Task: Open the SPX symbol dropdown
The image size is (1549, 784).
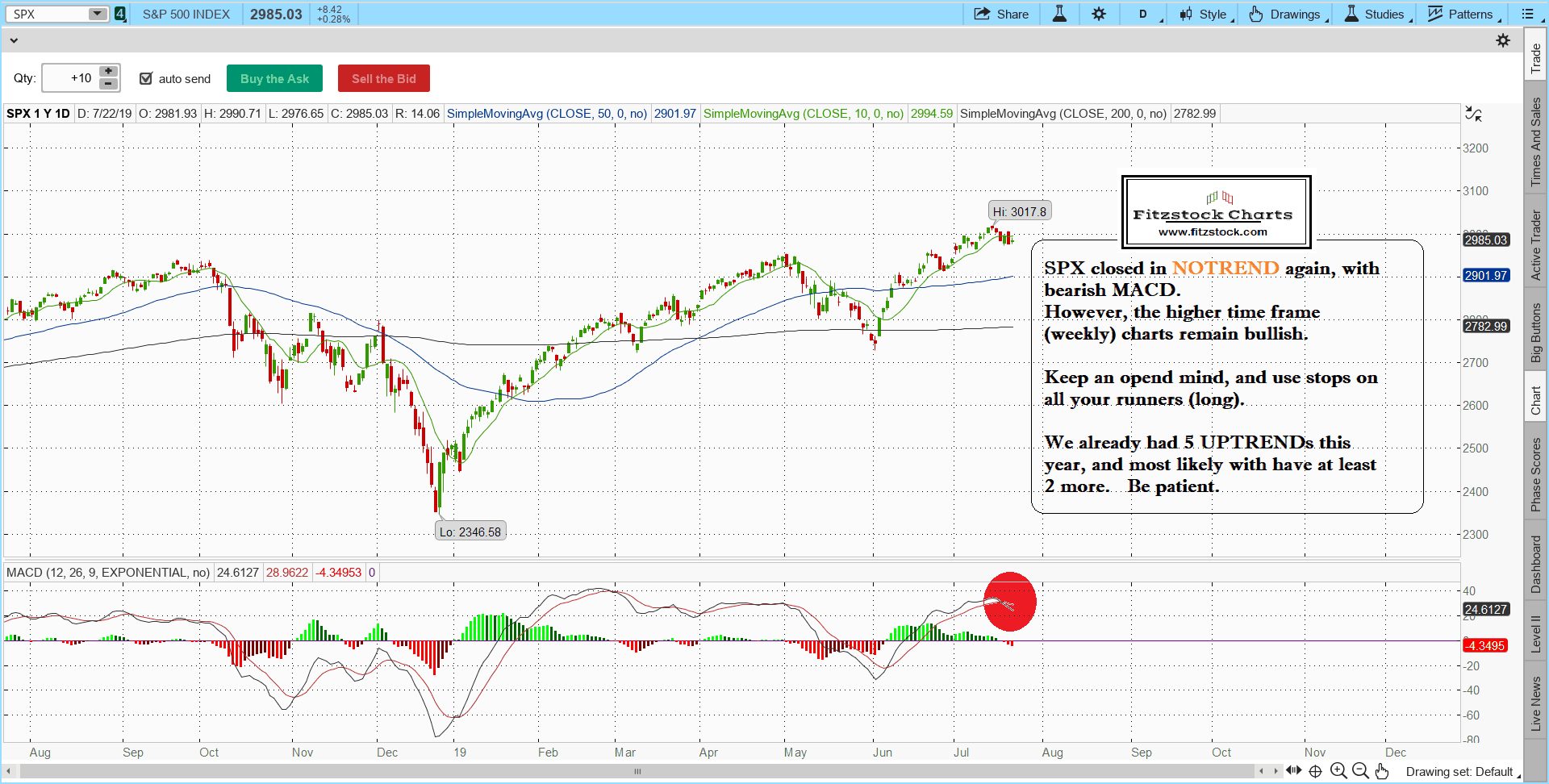Action: (x=97, y=14)
